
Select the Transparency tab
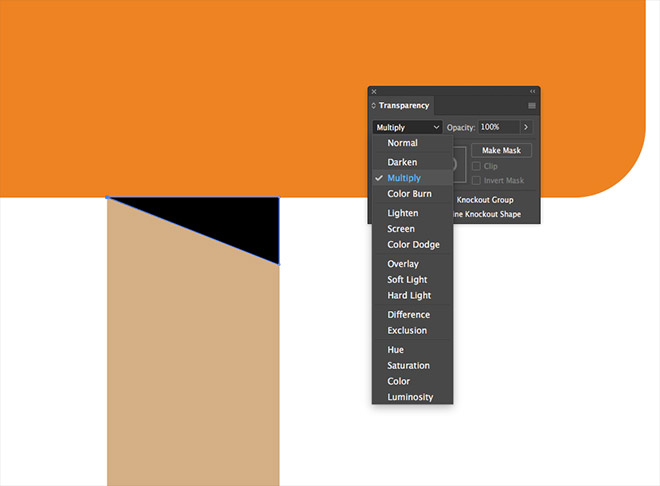click(x=404, y=106)
